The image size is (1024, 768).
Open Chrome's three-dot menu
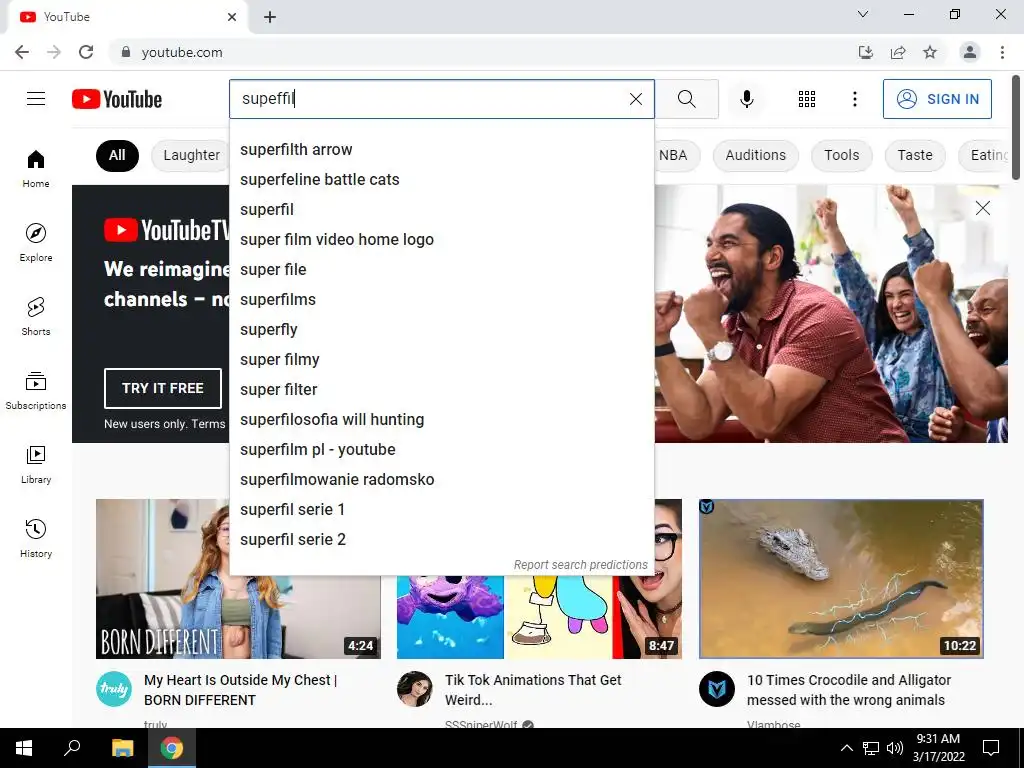click(1002, 52)
